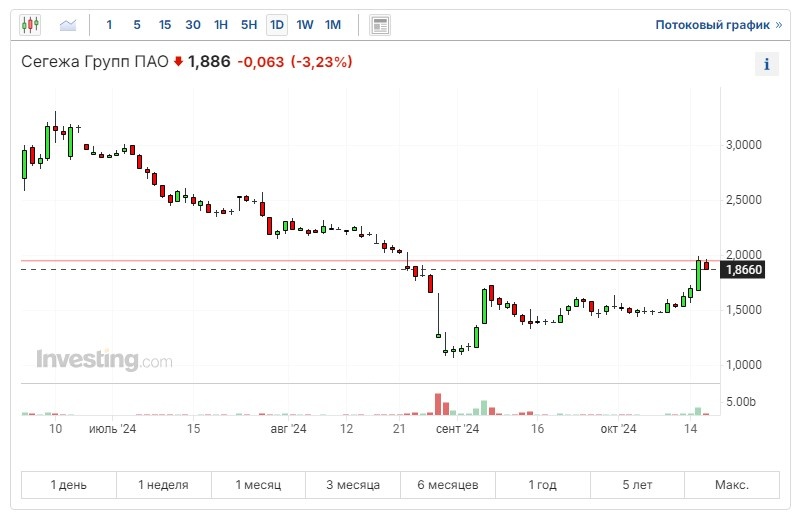Select the candlestick chart type icon
The width and height of the screenshot is (801, 520).
click(30, 25)
